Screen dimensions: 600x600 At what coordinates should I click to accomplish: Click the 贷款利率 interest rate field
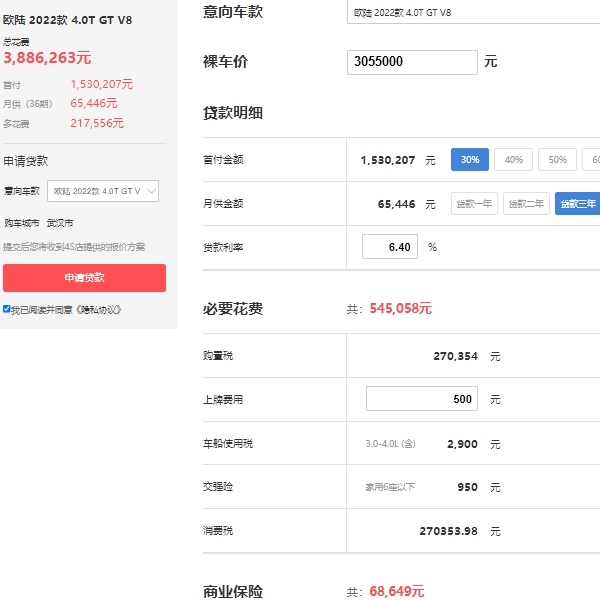pos(390,247)
